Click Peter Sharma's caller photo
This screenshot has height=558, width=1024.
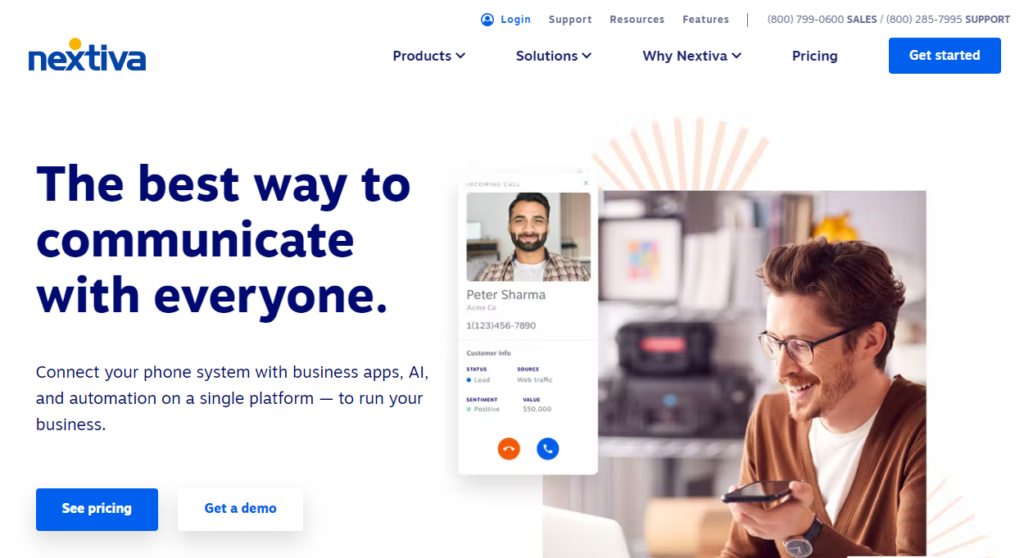coord(528,237)
